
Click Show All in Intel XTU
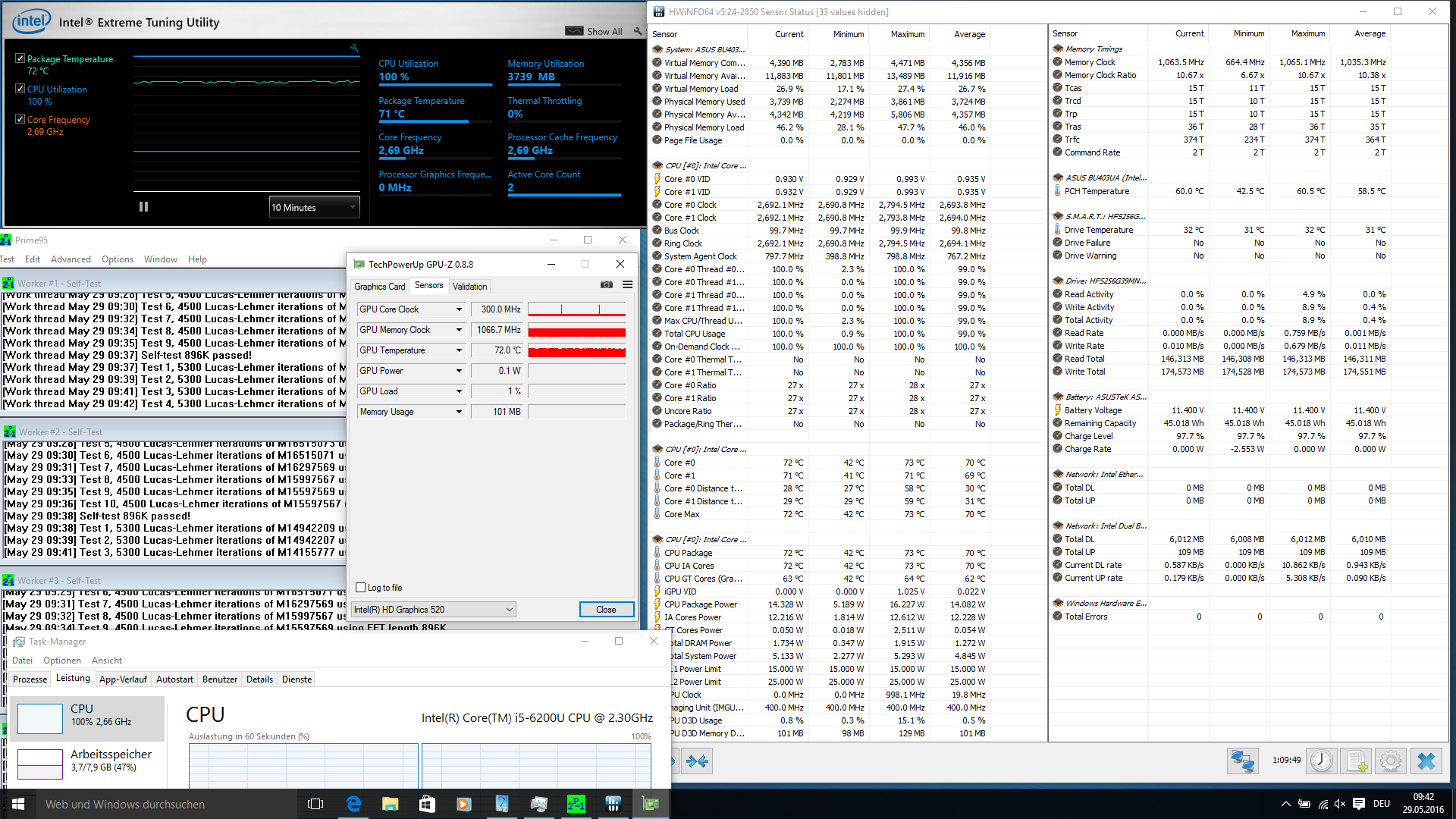(604, 31)
